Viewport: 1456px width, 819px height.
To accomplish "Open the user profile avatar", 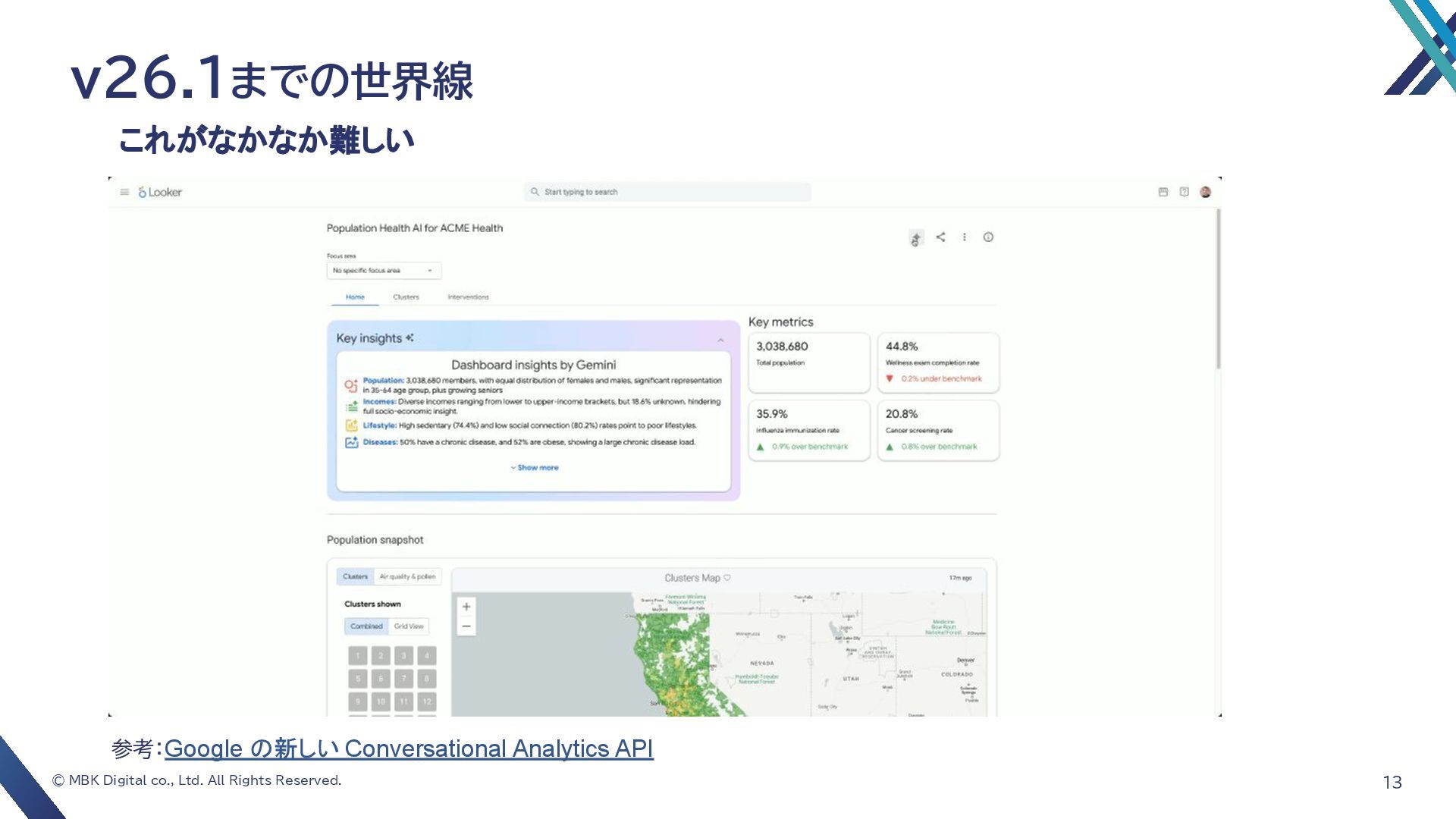I will (1205, 192).
